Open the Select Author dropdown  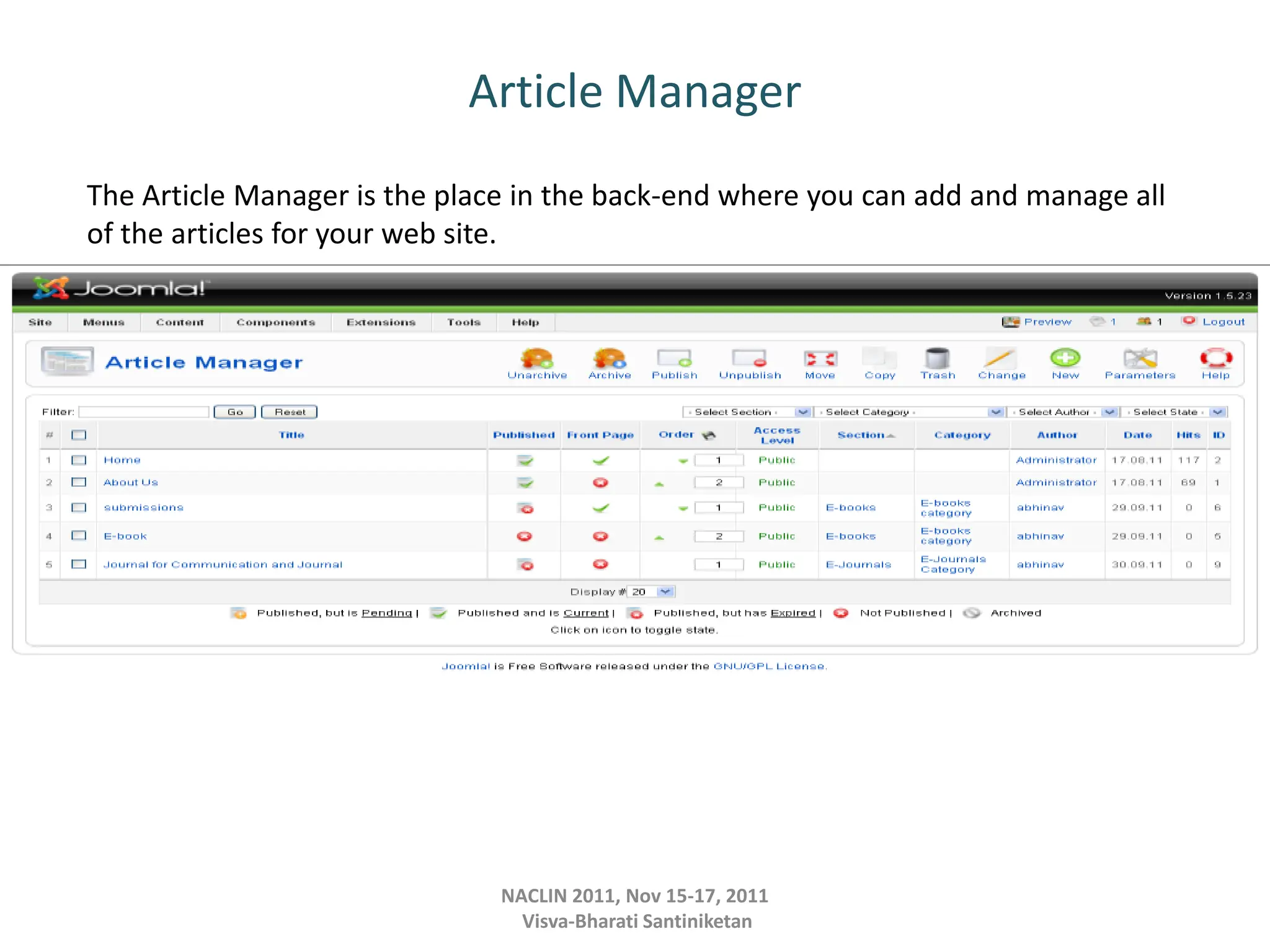[1062, 412]
